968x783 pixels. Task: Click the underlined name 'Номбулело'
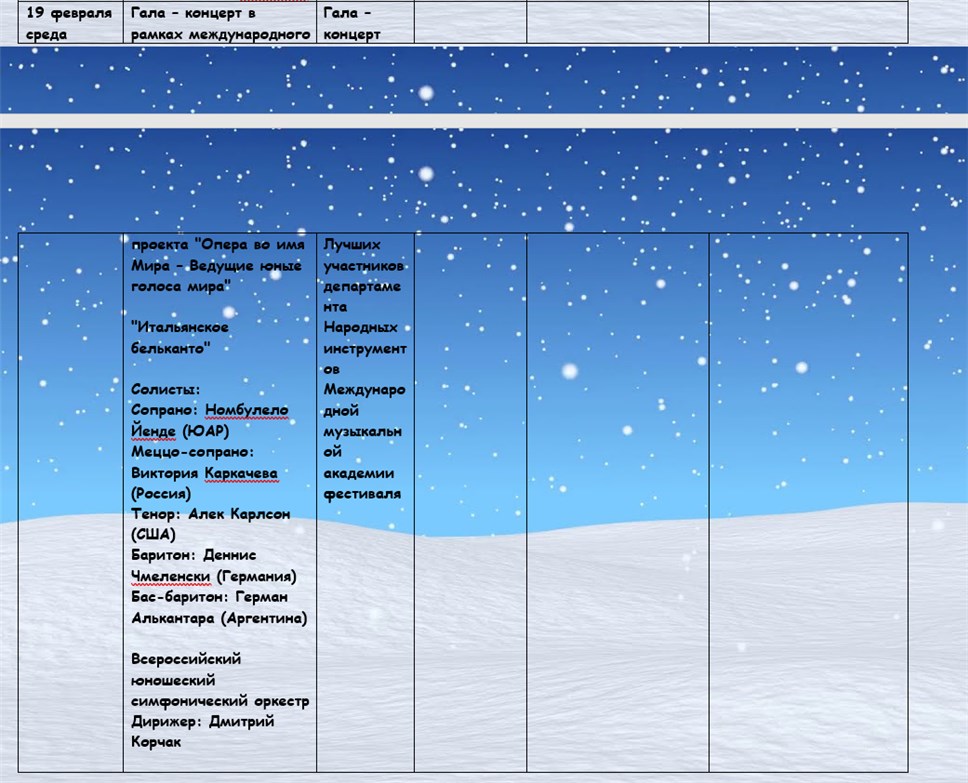coord(246,410)
